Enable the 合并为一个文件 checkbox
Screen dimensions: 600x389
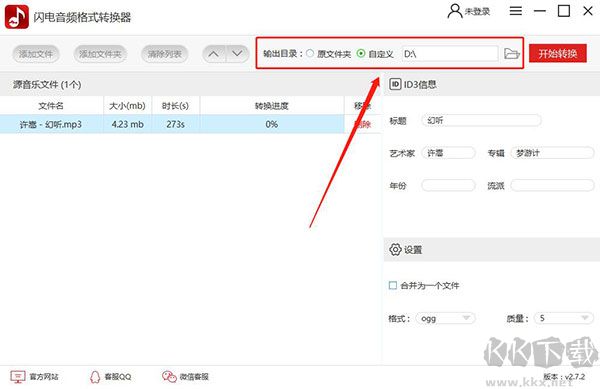[393, 285]
